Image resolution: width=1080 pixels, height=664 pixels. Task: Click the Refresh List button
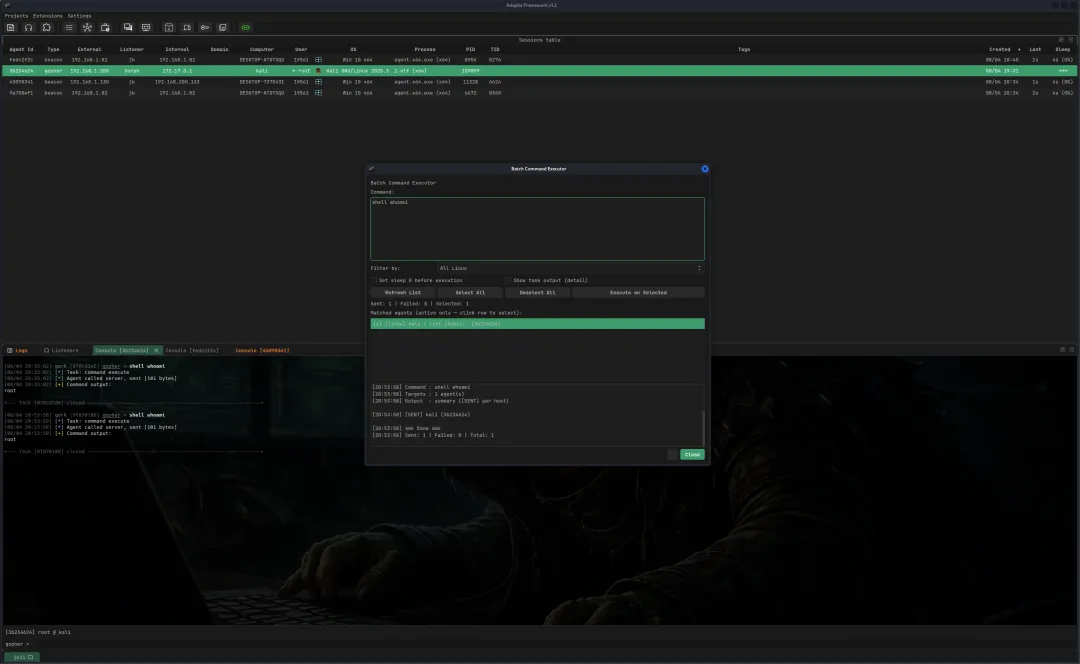(x=403, y=293)
